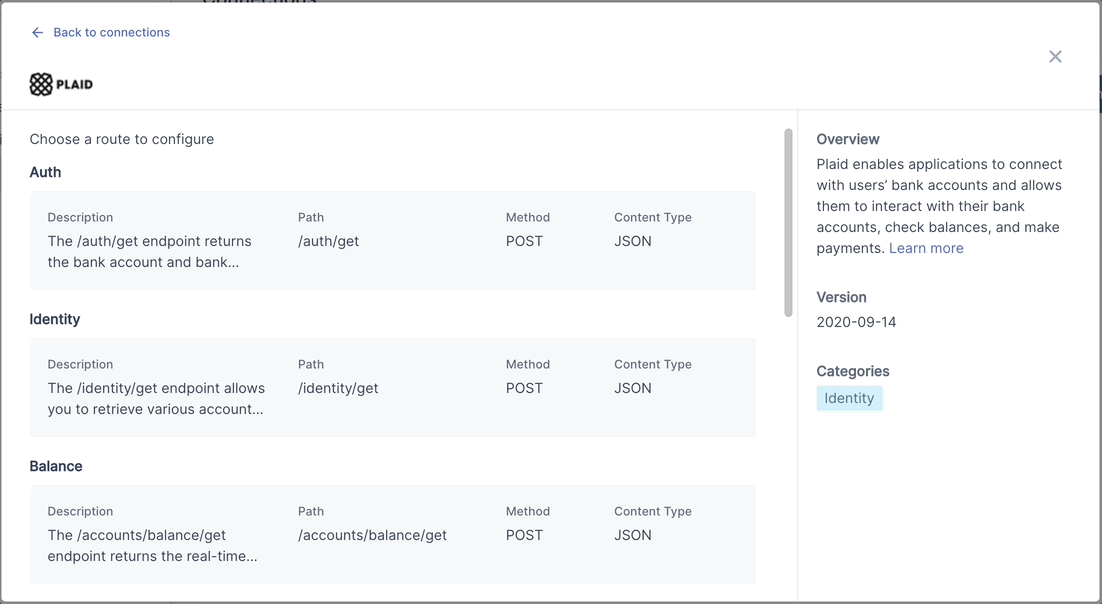The height and width of the screenshot is (604, 1102).
Task: Close the Plaid connection dialog
Action: [1055, 57]
